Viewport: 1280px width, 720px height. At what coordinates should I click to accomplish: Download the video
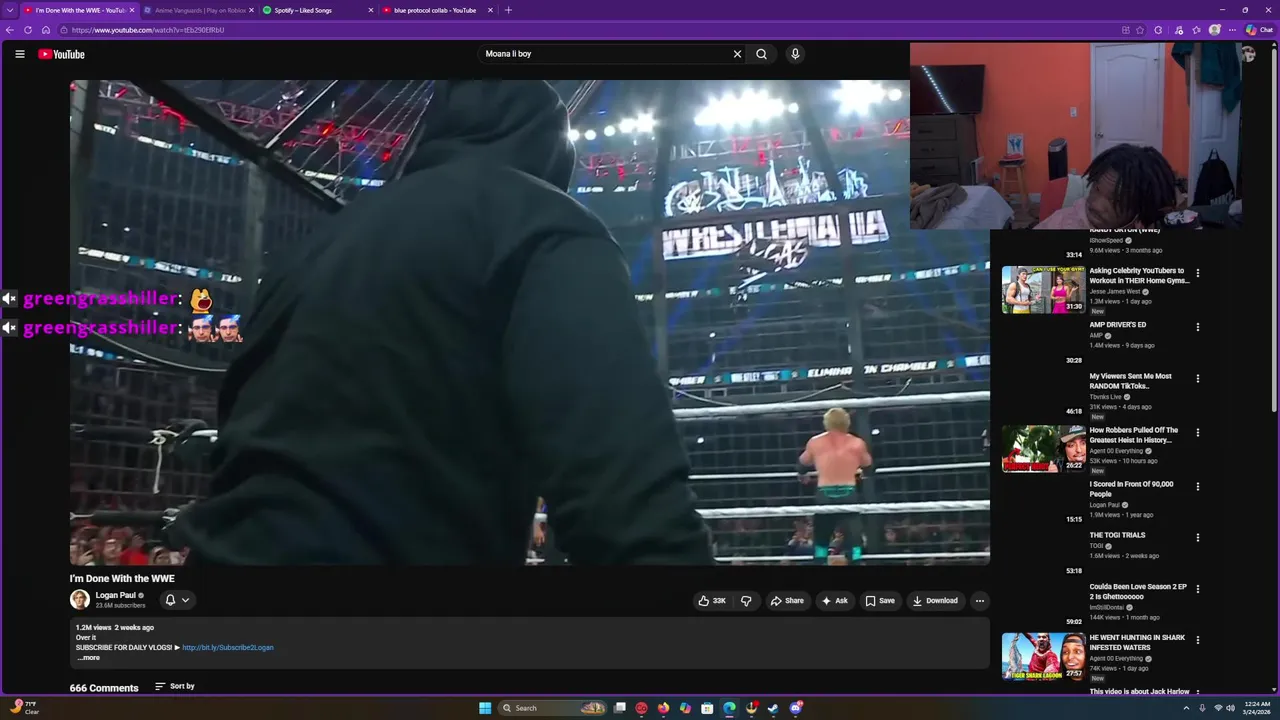pos(936,601)
